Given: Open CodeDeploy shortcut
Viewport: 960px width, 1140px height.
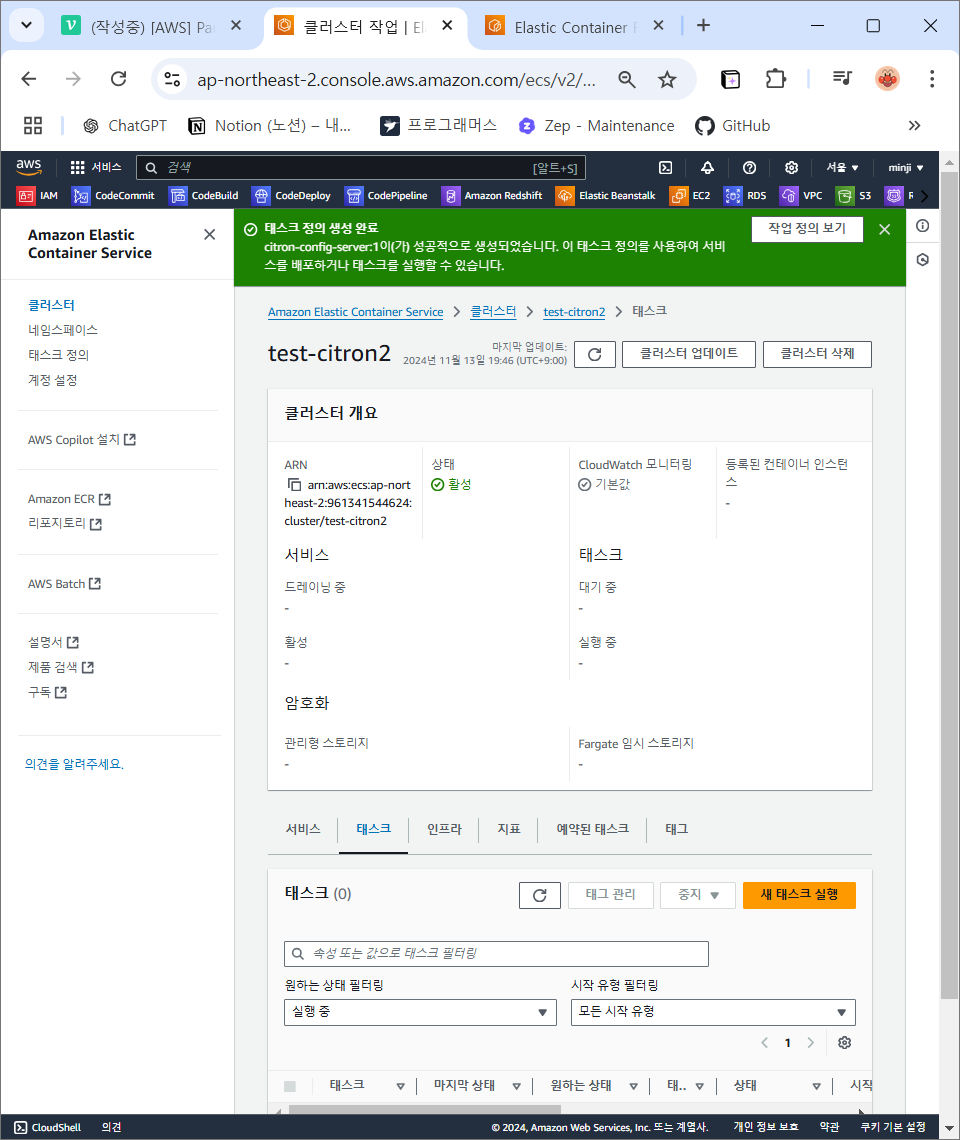Looking at the screenshot, I should [292, 196].
